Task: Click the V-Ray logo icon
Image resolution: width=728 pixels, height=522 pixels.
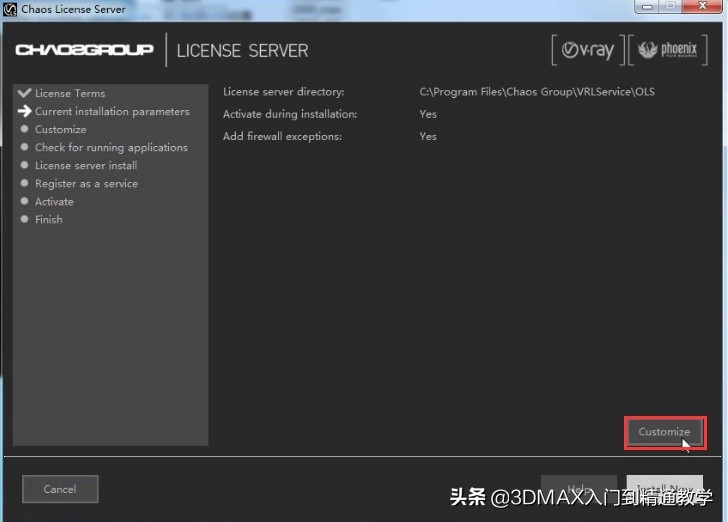Action: 588,50
